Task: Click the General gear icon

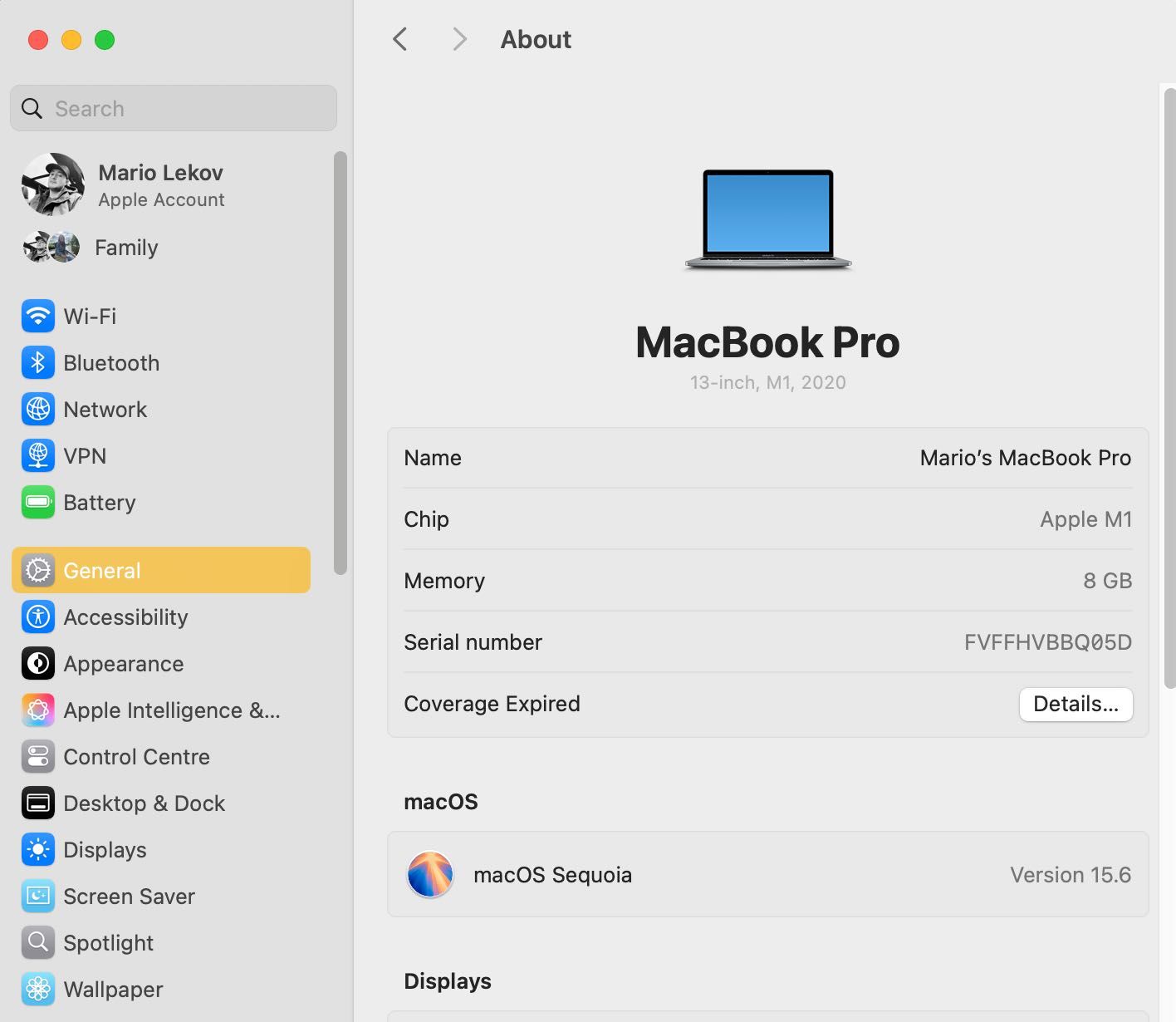Action: pos(38,571)
